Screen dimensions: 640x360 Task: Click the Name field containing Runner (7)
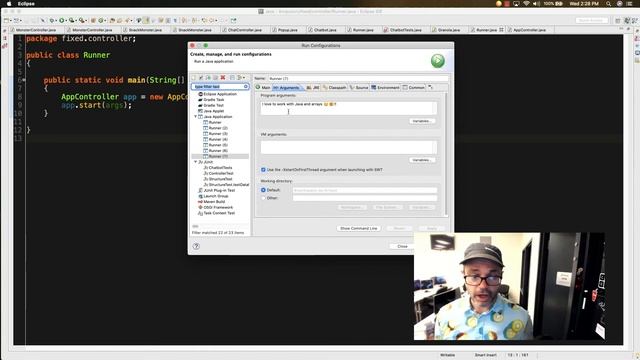click(358, 78)
